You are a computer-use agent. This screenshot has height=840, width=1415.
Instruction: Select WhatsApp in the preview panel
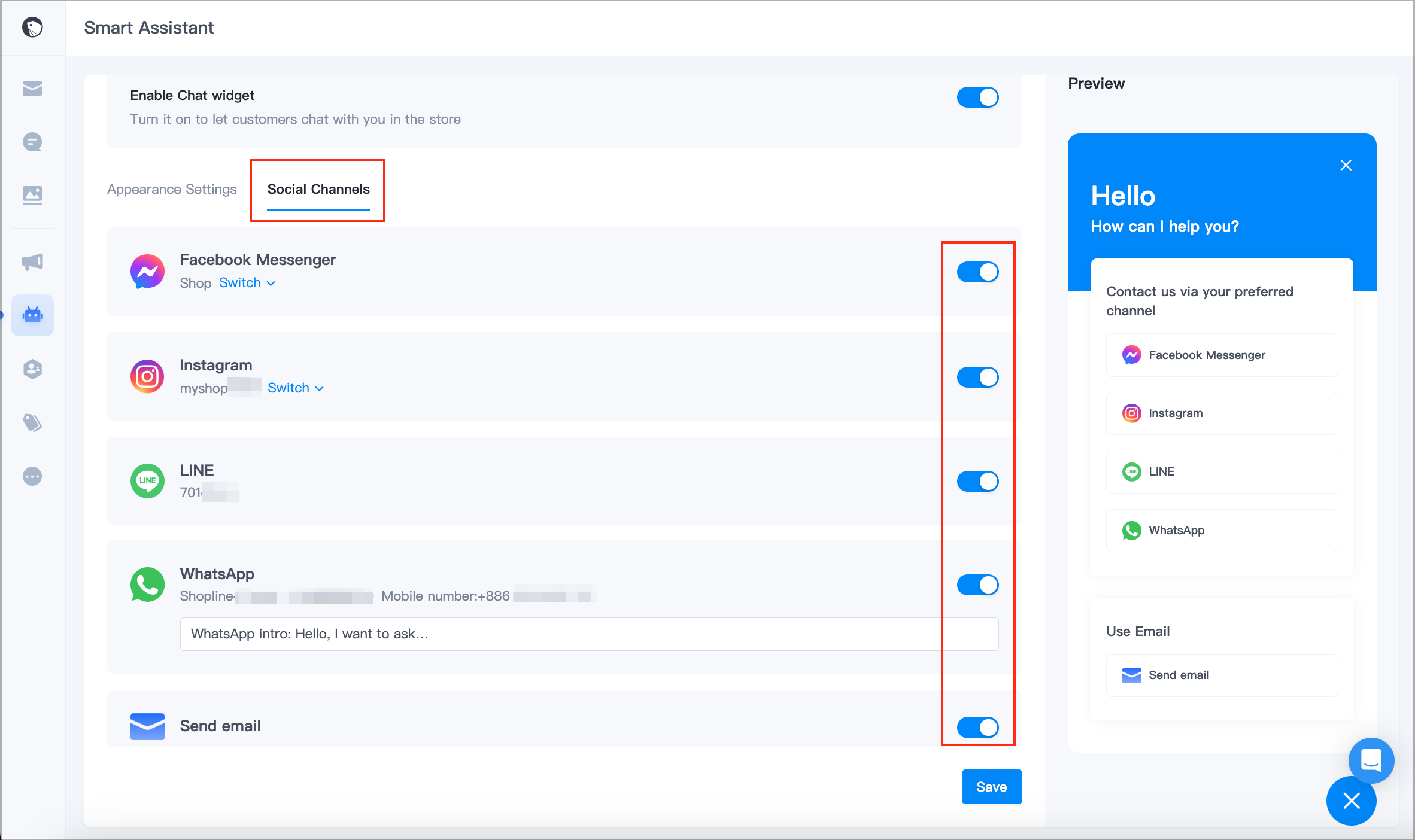pos(1221,530)
